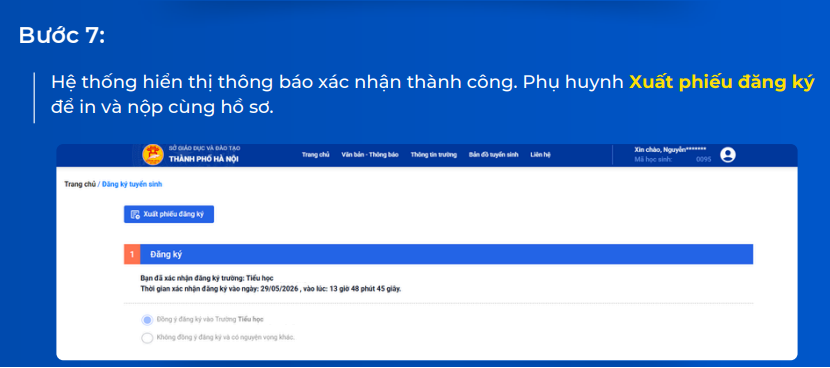The height and width of the screenshot is (368, 830).
Task: Select Đồng ý đăng ký vào Trường radio
Action: (x=147, y=320)
